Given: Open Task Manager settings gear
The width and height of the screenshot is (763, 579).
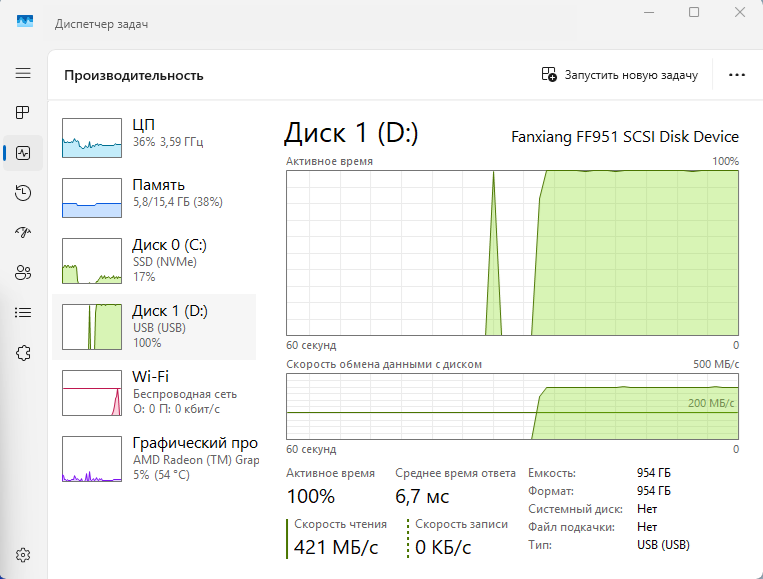Looking at the screenshot, I should point(23,555).
